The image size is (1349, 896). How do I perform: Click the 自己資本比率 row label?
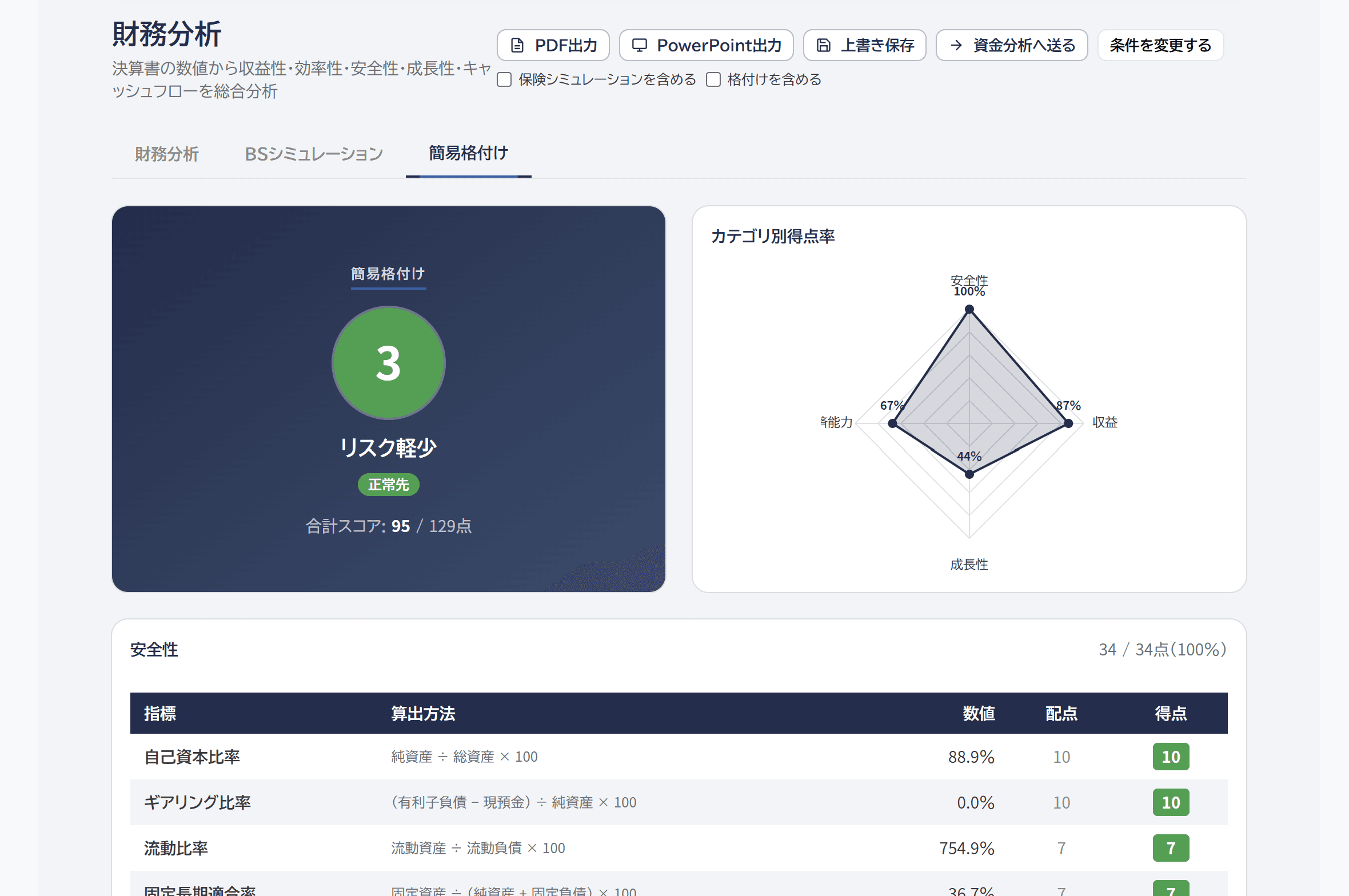[192, 757]
